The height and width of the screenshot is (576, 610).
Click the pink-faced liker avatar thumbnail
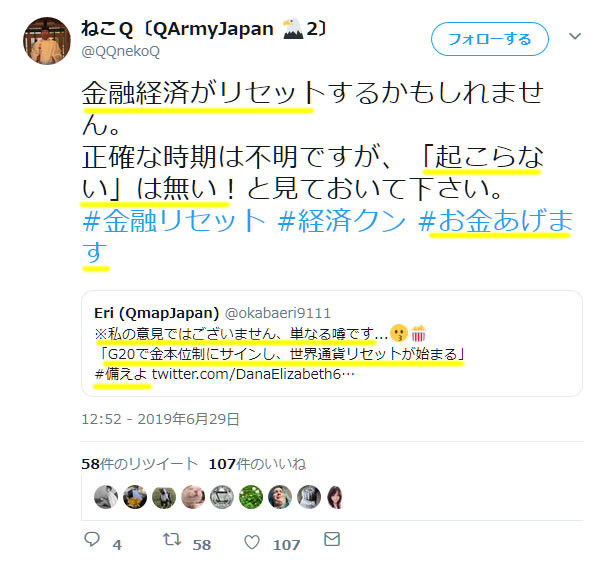[x=193, y=497]
